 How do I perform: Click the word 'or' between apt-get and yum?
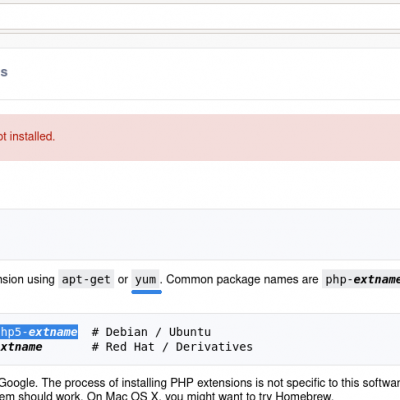click(x=123, y=279)
